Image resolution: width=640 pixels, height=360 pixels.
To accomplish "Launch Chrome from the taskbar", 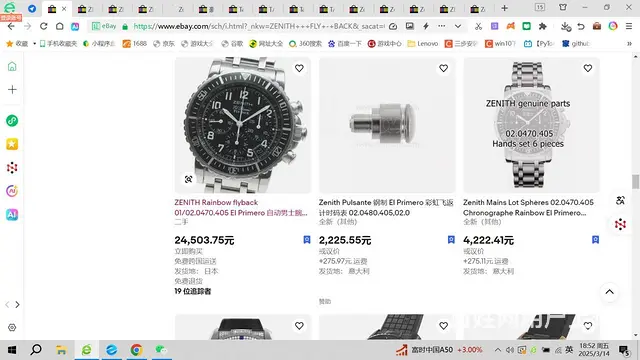I will (136, 350).
